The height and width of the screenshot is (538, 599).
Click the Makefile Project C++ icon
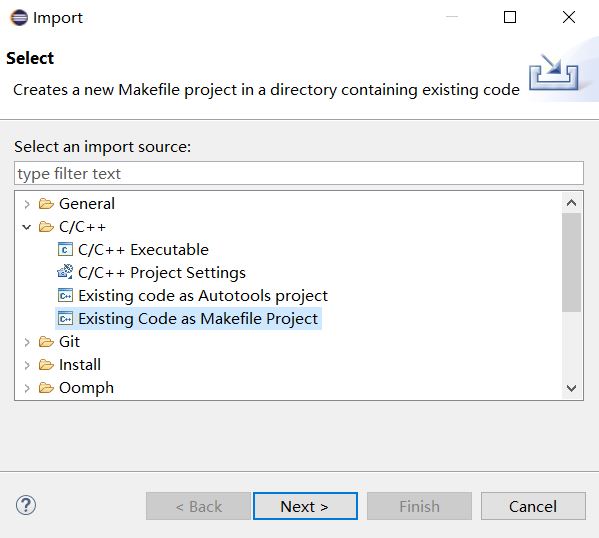click(65, 319)
